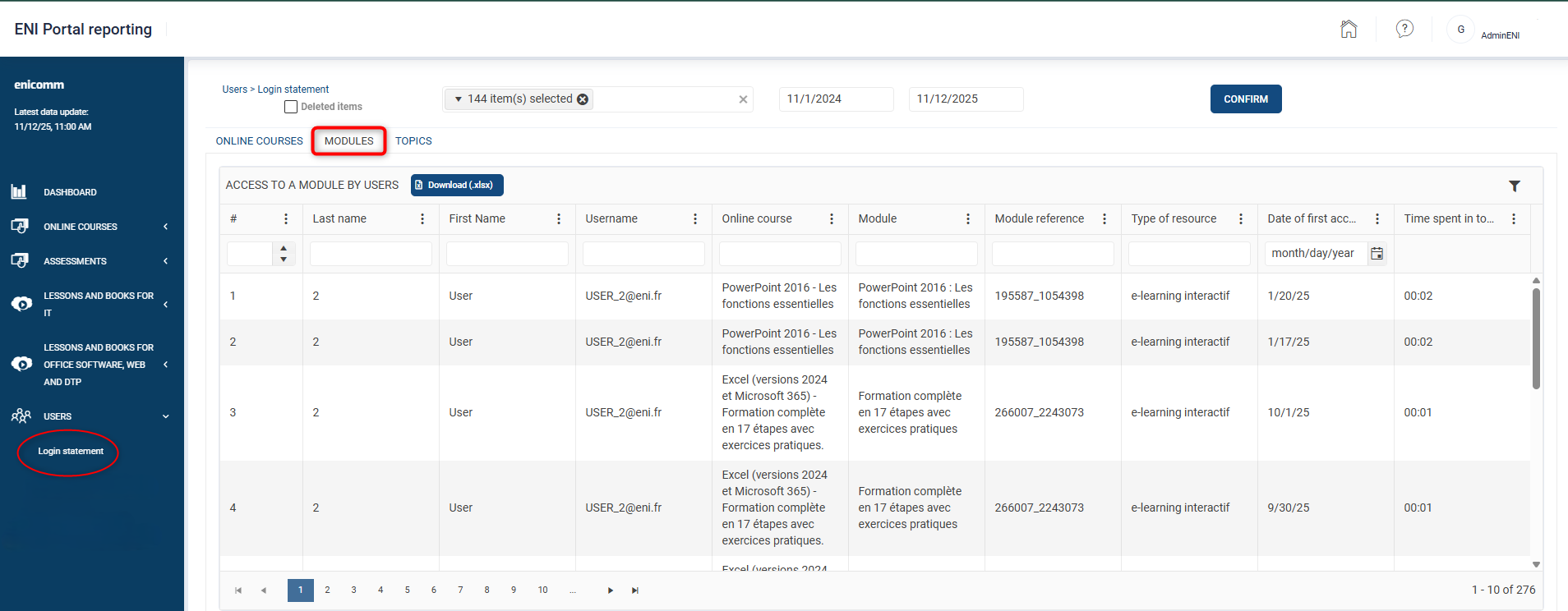Click the Office Software, Web and DTP icon
The width and height of the screenshot is (1568, 611).
[21, 364]
